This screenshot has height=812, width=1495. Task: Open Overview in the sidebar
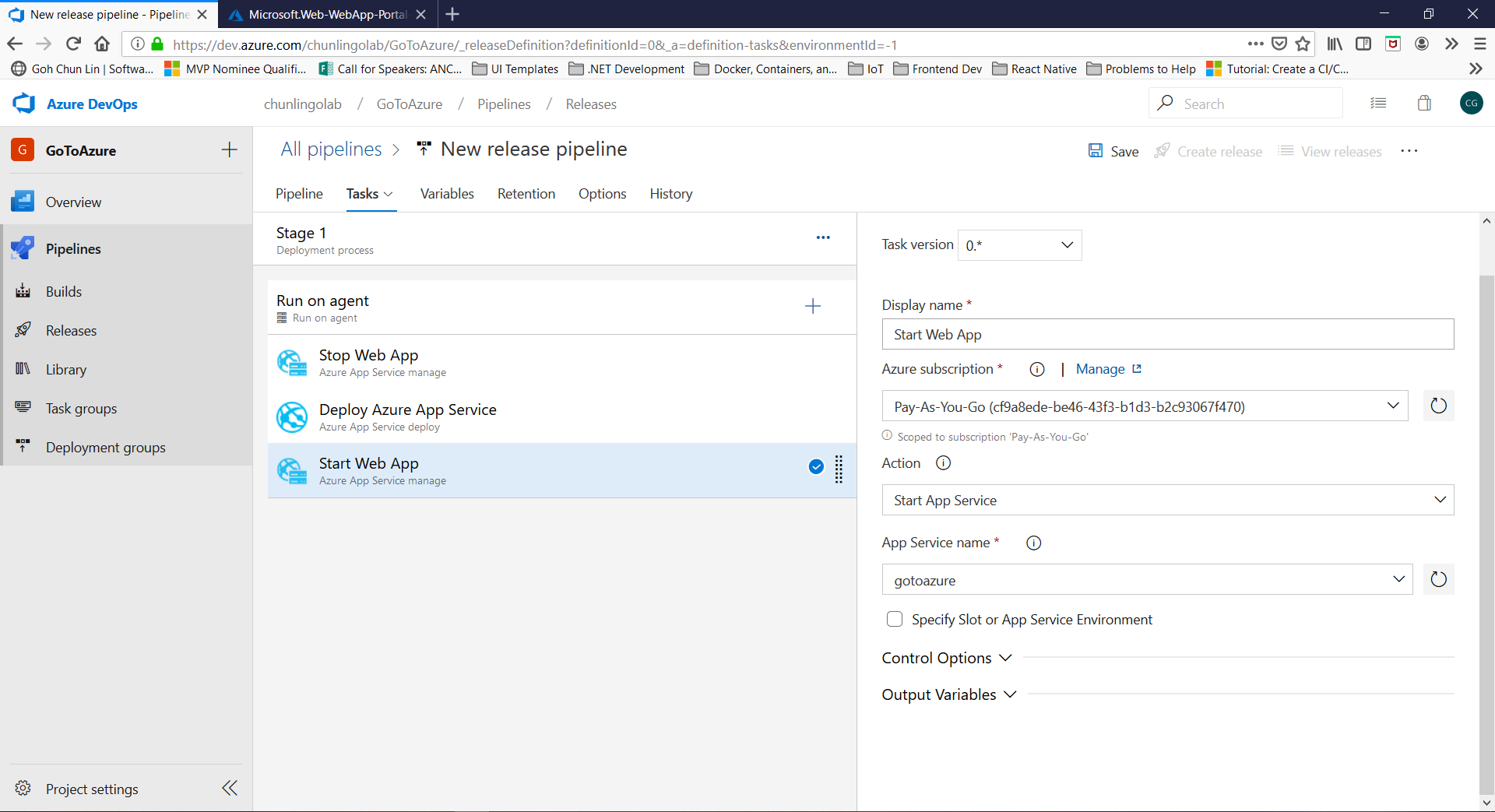pos(73,202)
